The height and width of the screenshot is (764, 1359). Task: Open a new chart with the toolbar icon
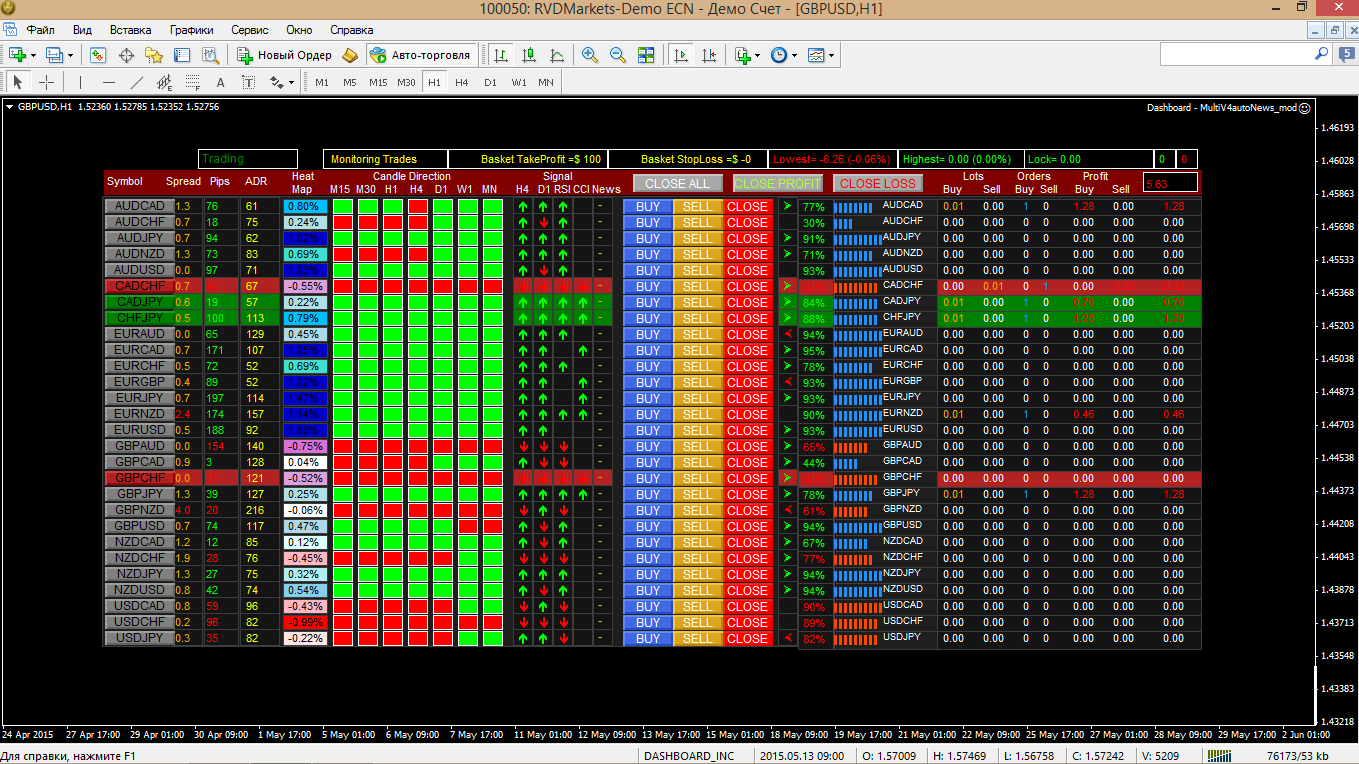(17, 55)
